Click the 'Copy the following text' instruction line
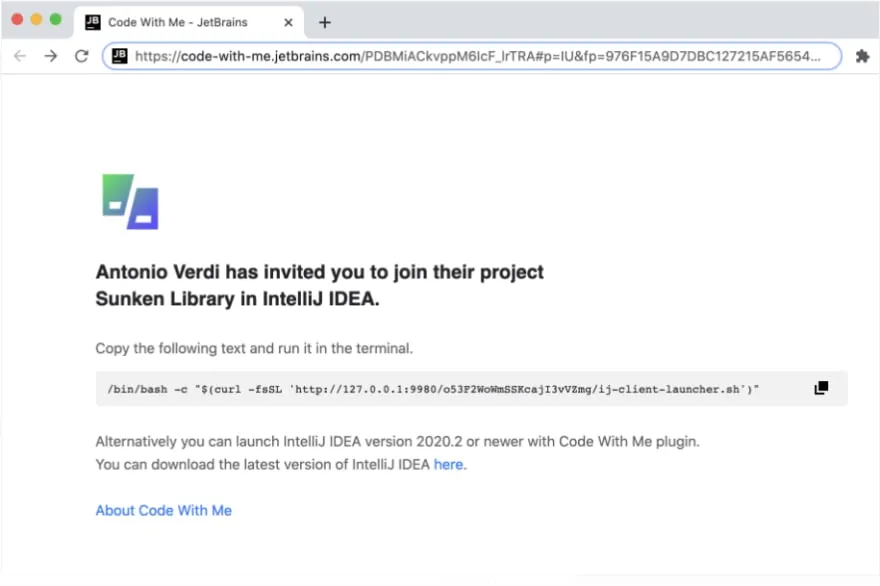The width and height of the screenshot is (880, 586). pos(254,348)
